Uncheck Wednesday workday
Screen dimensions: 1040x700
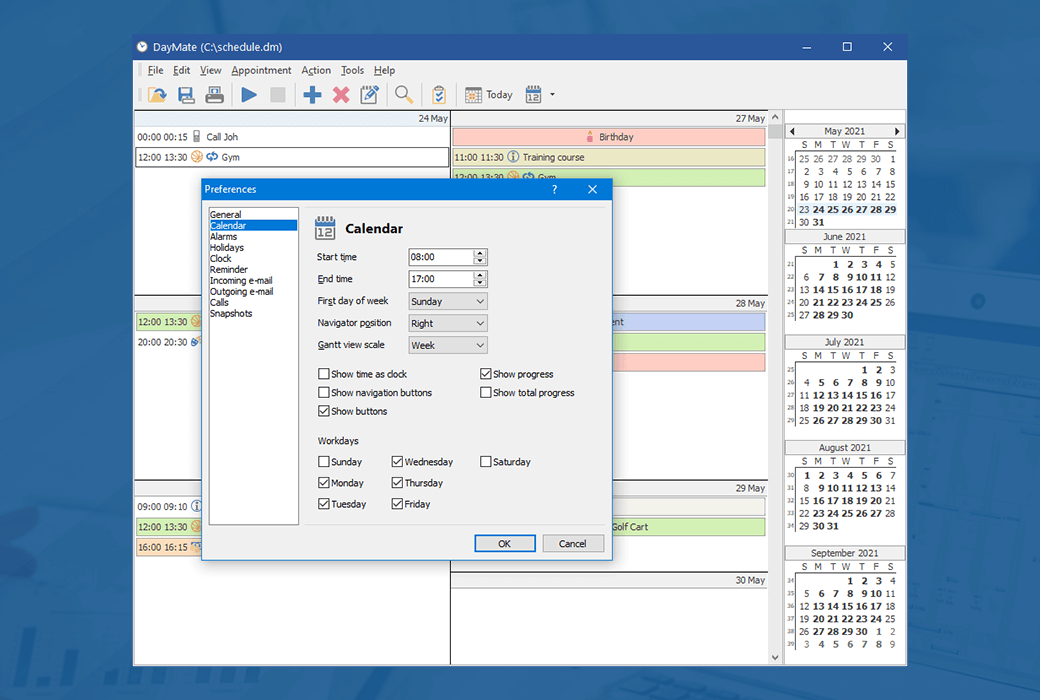tap(397, 462)
